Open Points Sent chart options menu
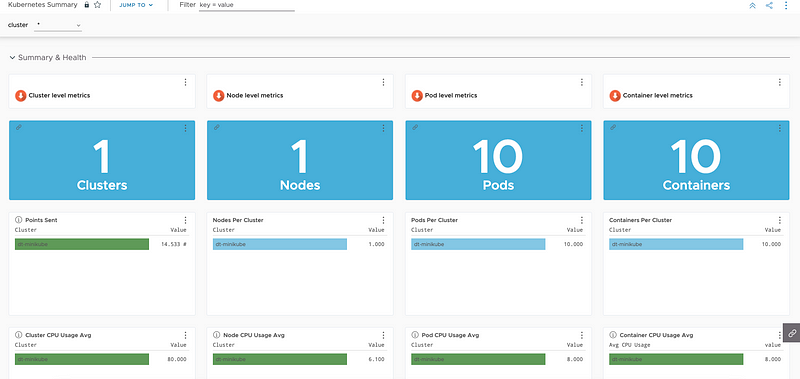The image size is (800, 379). tap(186, 220)
